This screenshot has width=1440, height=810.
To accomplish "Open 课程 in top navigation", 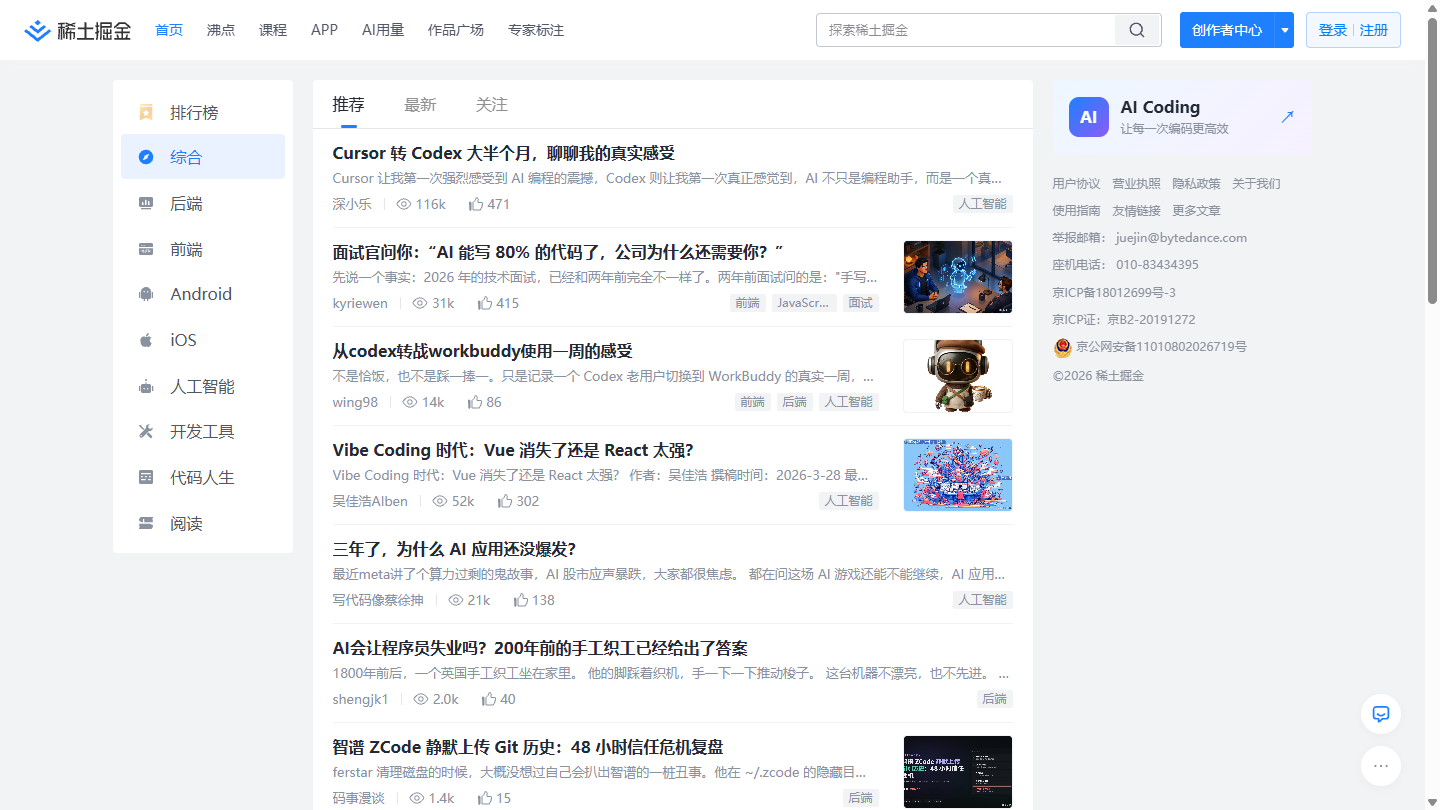I will coord(273,30).
